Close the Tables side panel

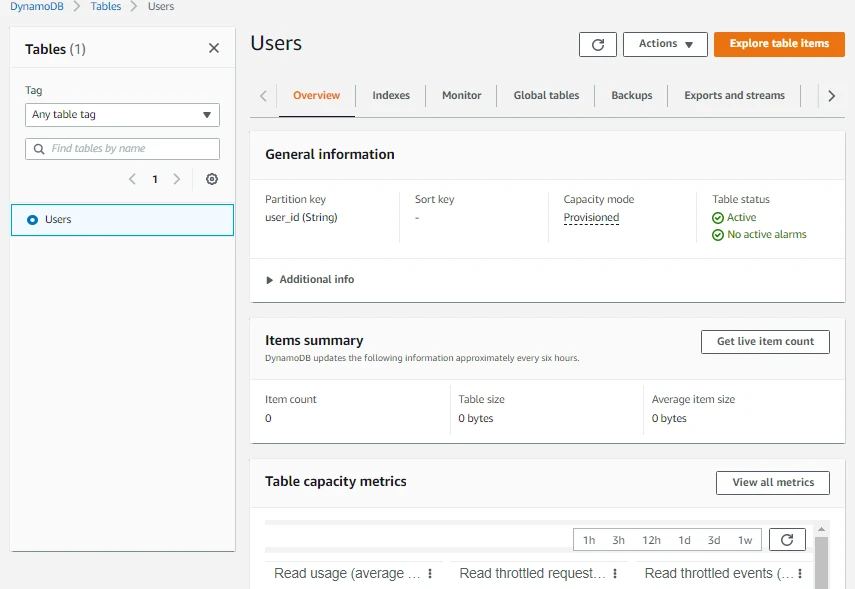click(x=214, y=48)
